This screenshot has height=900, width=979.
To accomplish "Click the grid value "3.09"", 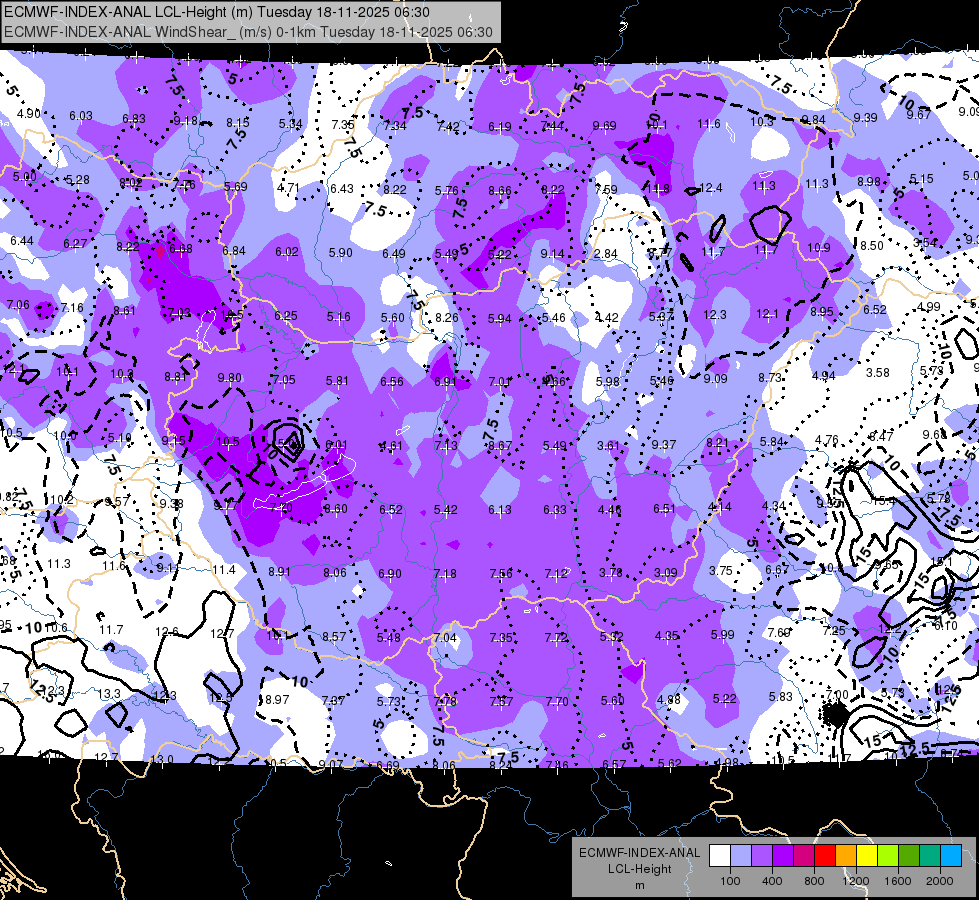I will click(x=666, y=572).
